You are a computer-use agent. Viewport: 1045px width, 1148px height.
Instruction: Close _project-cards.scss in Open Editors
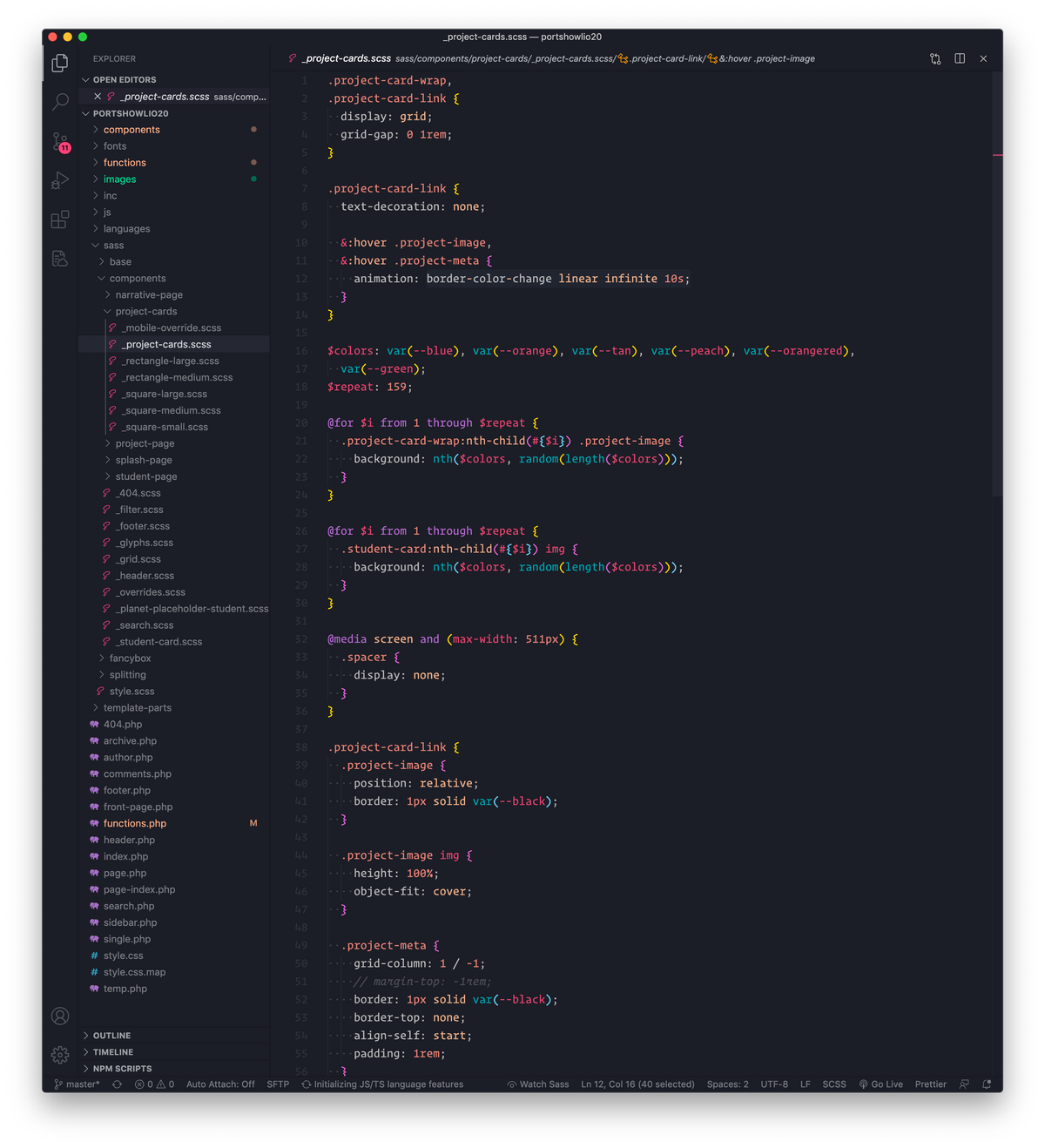[98, 97]
